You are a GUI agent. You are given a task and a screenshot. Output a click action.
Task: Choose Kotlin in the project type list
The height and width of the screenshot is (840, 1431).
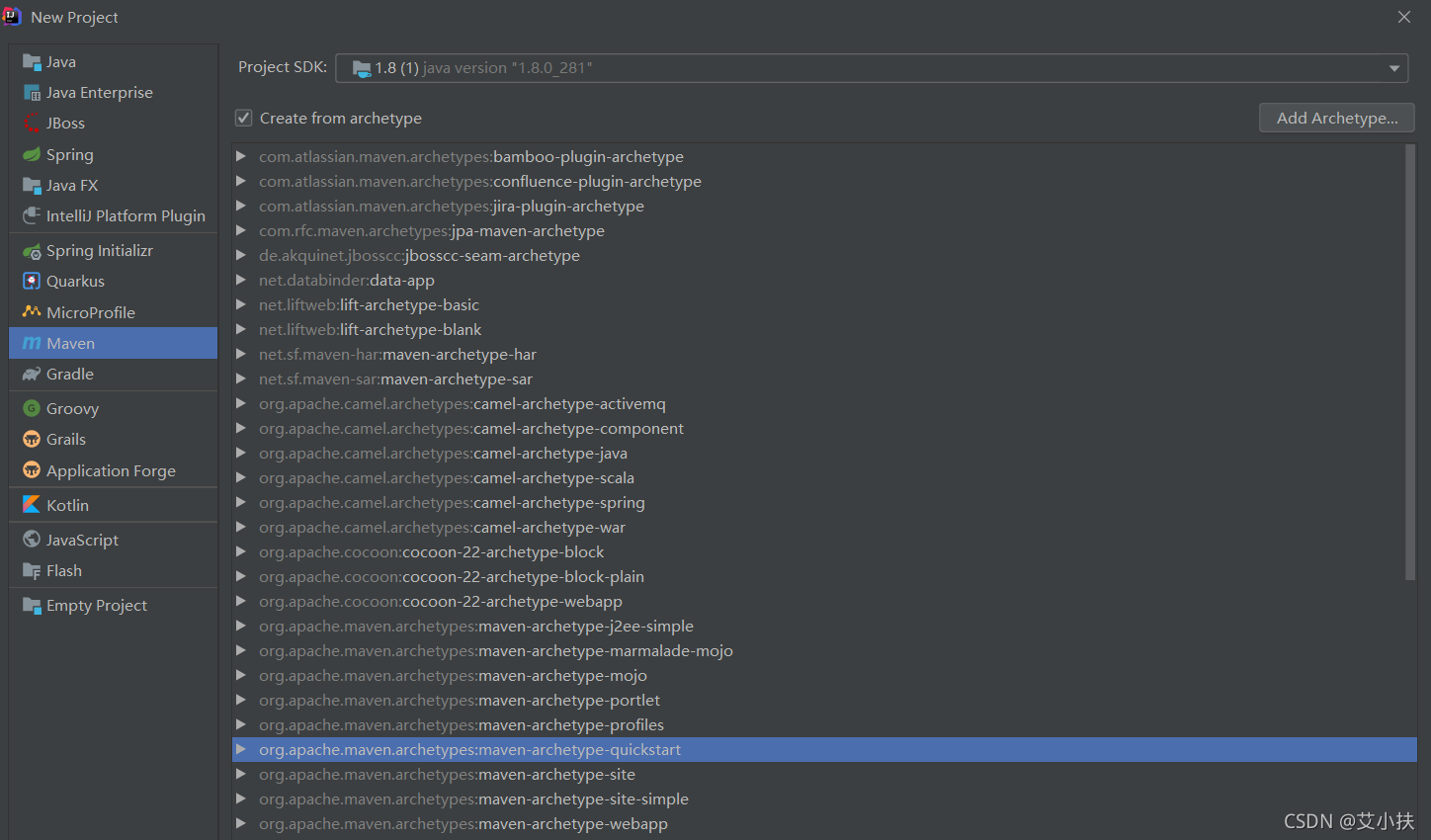tap(113, 505)
